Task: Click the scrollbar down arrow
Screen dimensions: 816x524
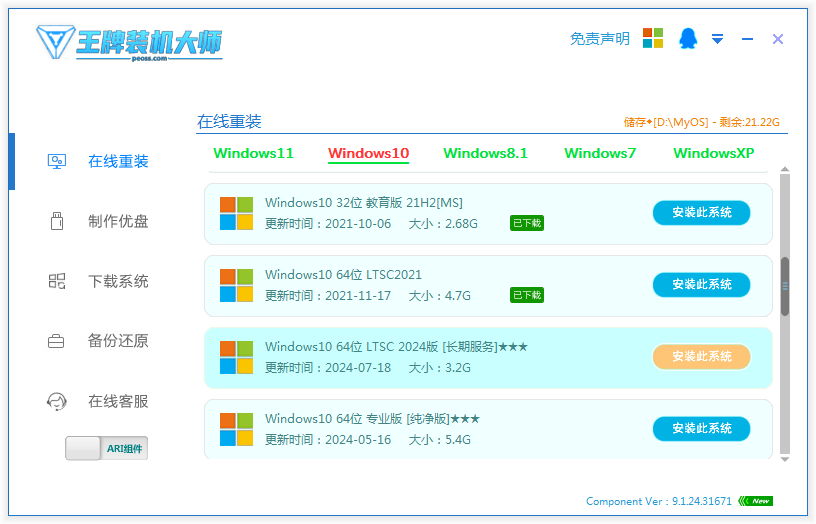Action: tap(785, 459)
